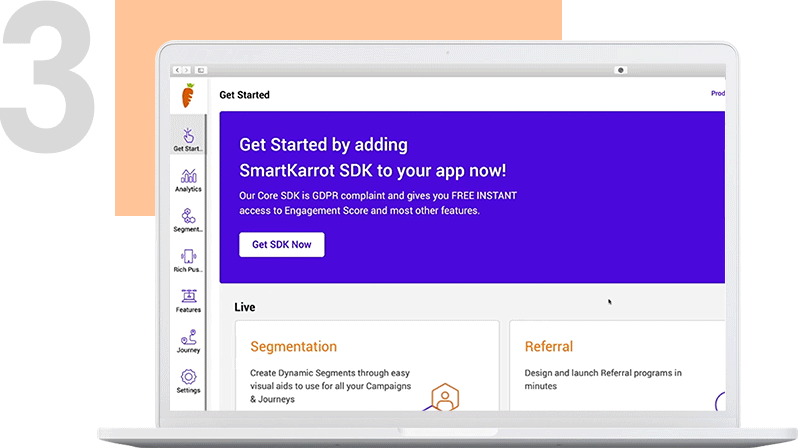Click the Segmentation card user hexagon icon

point(445,396)
